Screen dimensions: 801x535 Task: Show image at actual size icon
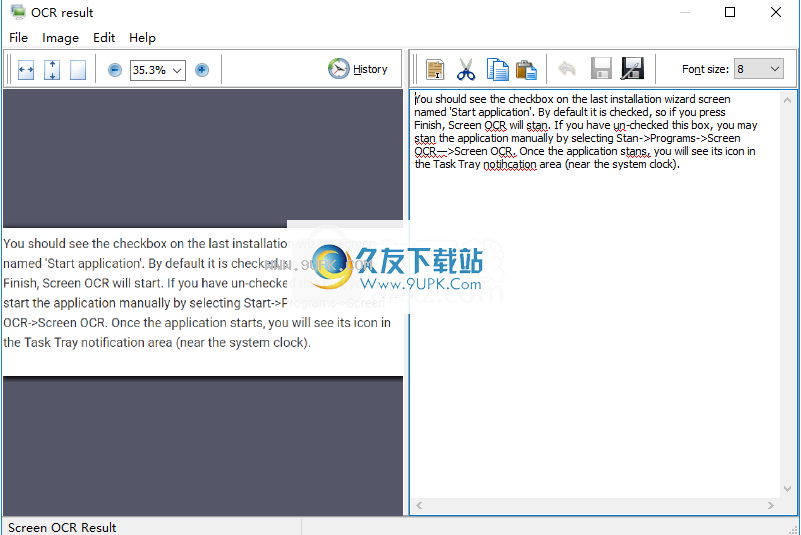tap(78, 70)
